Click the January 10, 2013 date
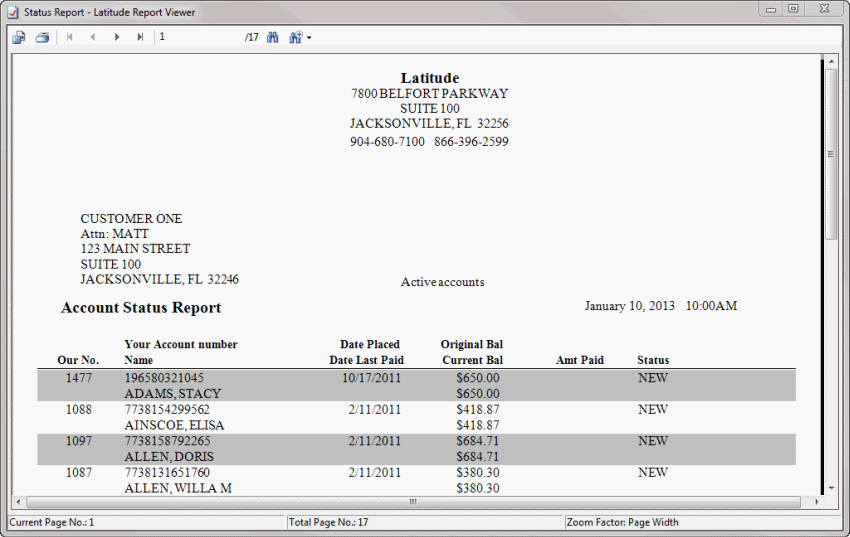Screen dimensions: 850x537 pyautogui.click(x=629, y=306)
